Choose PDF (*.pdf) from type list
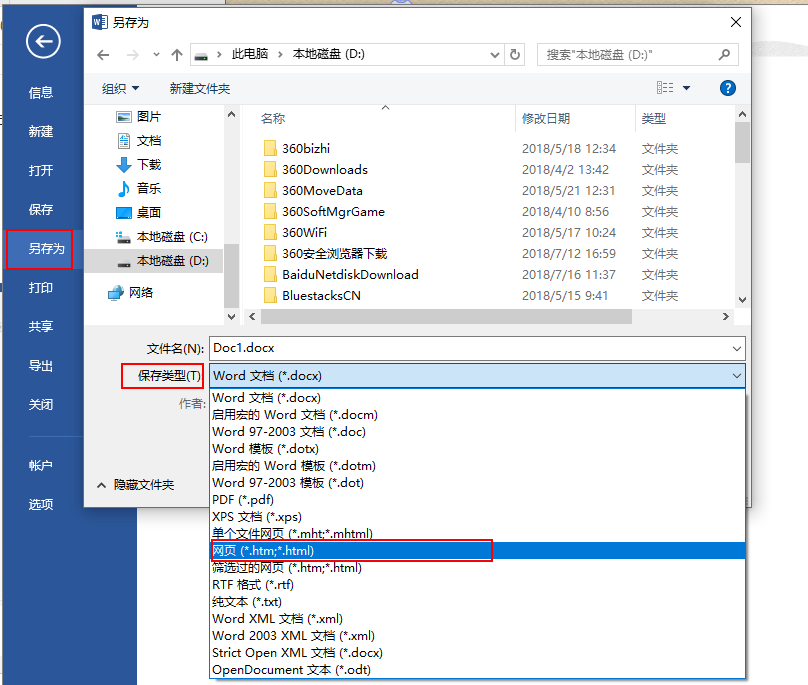The image size is (808, 685). pos(242,499)
